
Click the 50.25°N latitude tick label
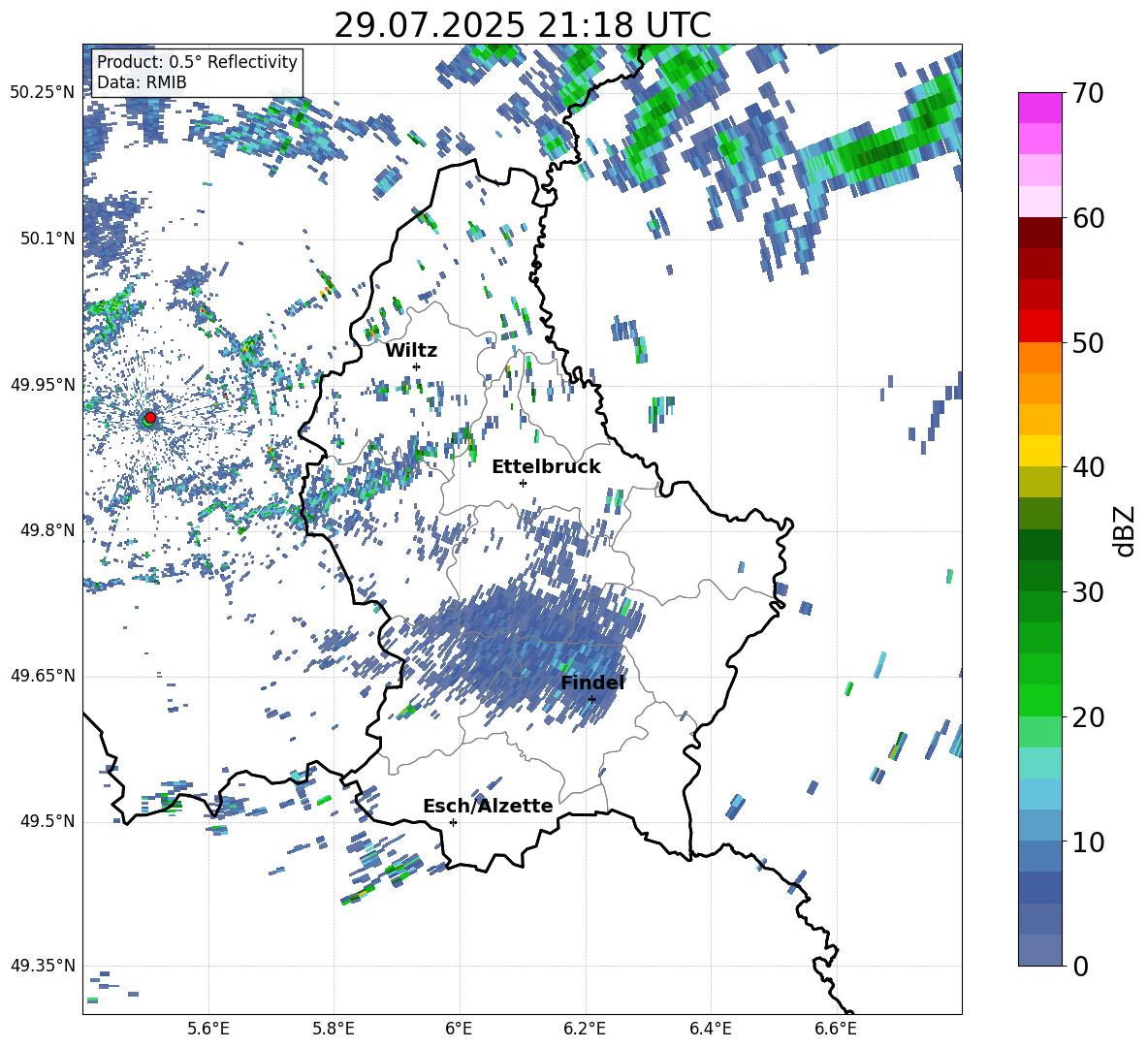point(43,93)
